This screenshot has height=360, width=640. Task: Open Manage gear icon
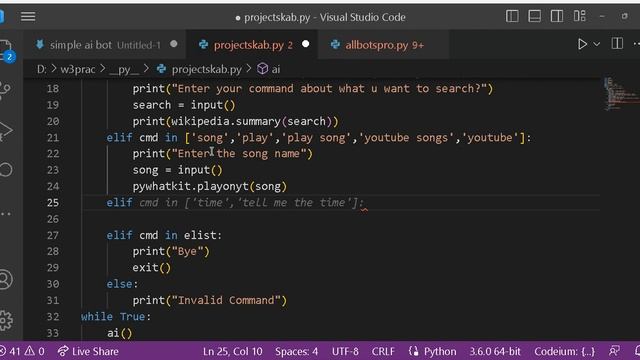(x=6, y=320)
